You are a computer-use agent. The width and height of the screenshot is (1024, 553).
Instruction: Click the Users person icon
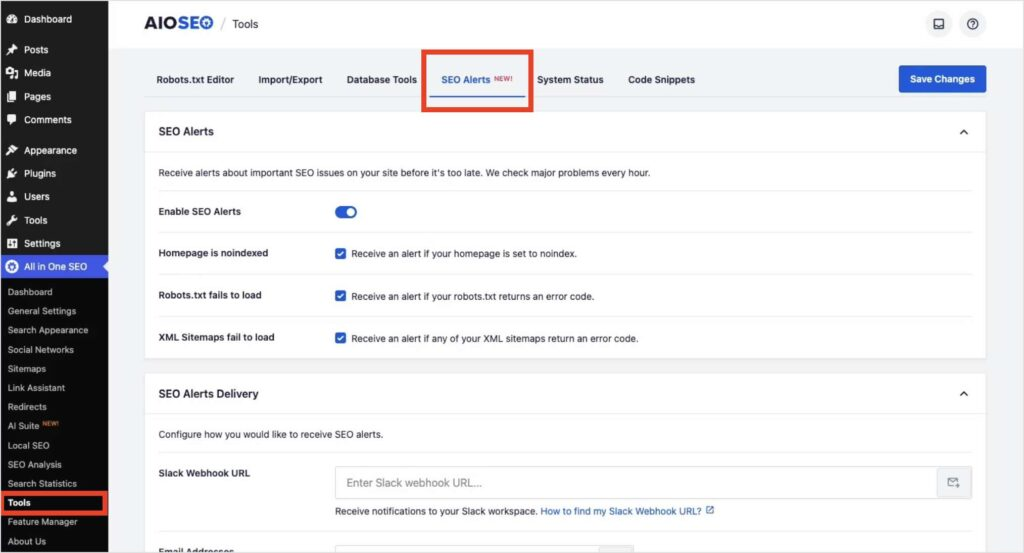point(12,197)
